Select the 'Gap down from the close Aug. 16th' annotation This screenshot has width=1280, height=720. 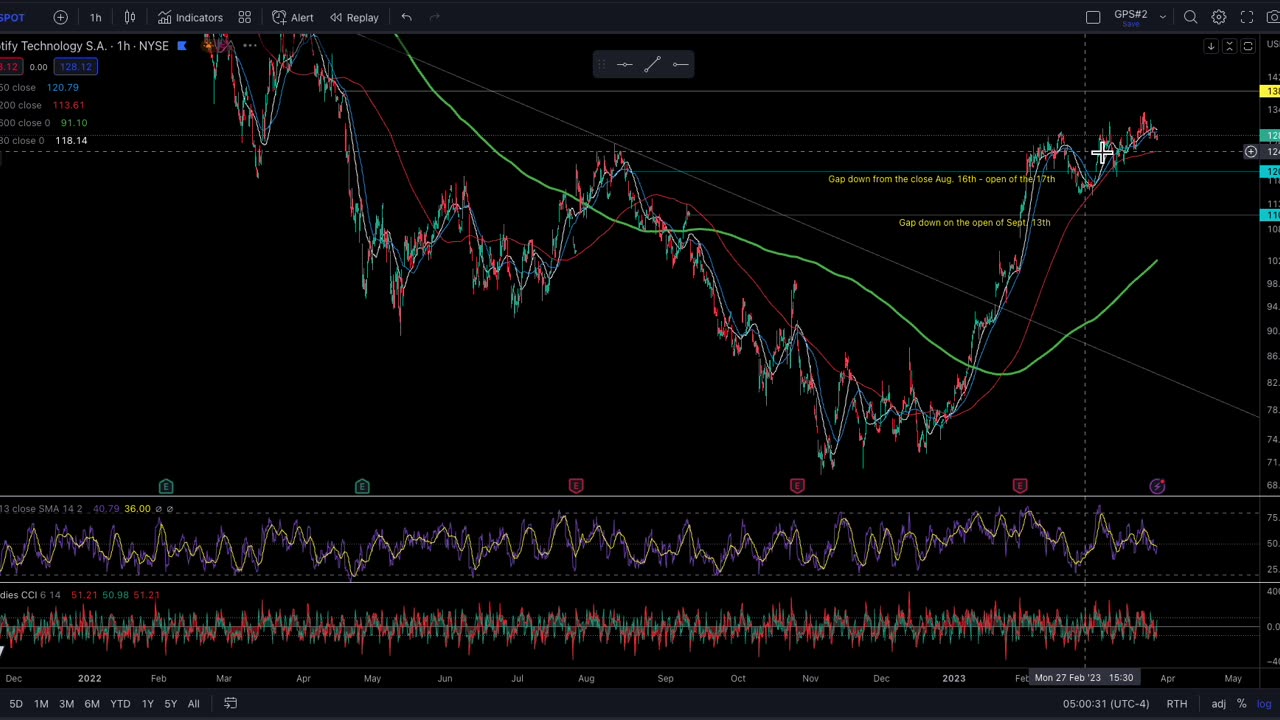[941, 179]
